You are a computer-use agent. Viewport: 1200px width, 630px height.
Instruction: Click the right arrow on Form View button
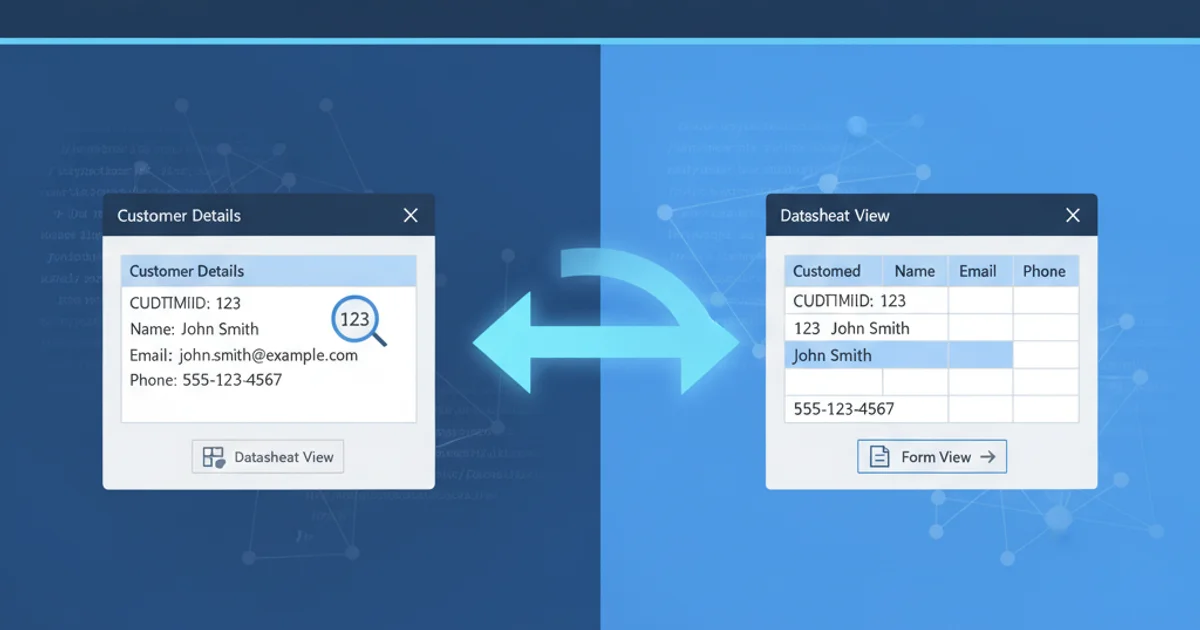coord(988,457)
